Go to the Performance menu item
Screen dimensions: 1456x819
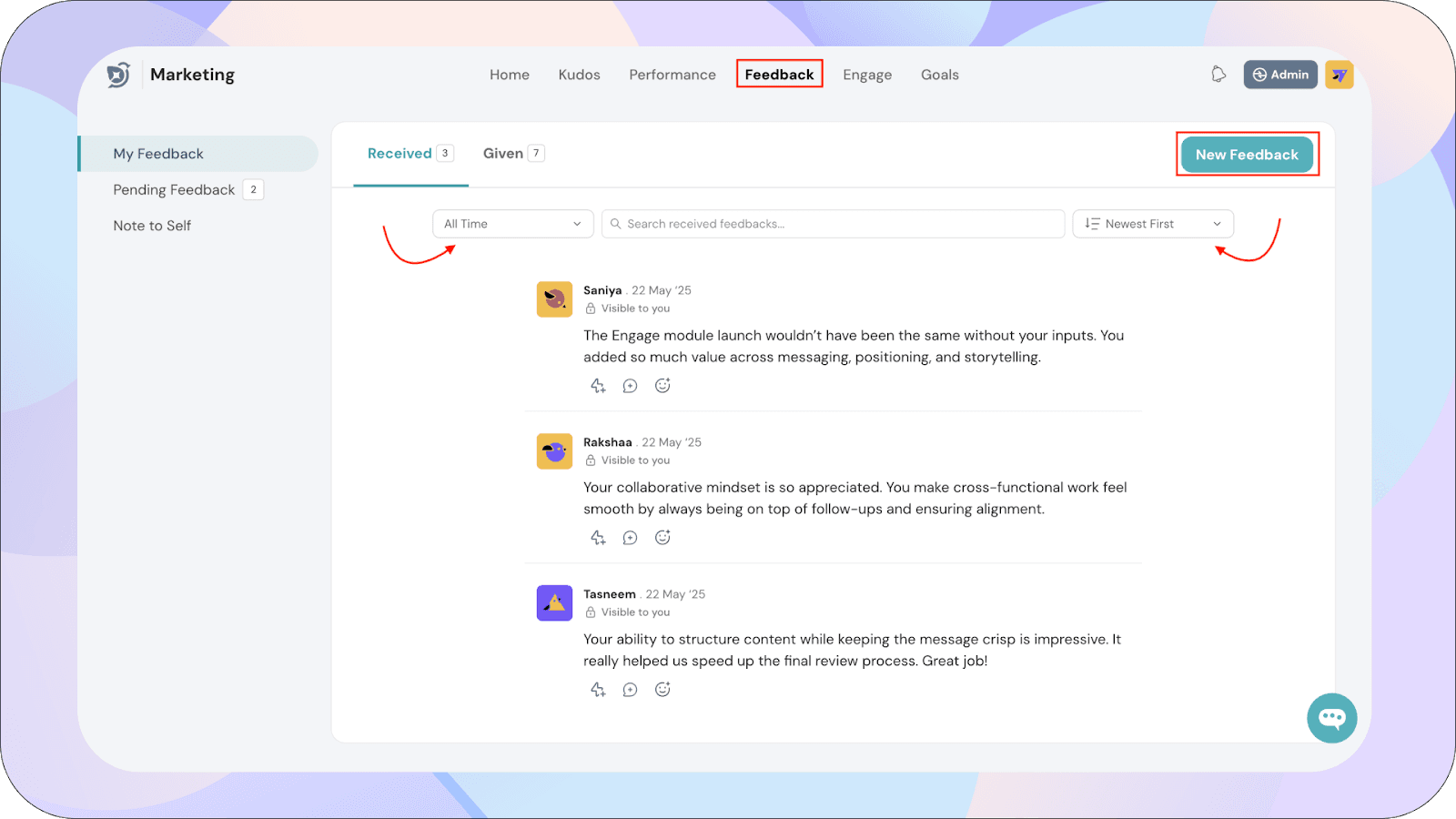[x=672, y=75]
